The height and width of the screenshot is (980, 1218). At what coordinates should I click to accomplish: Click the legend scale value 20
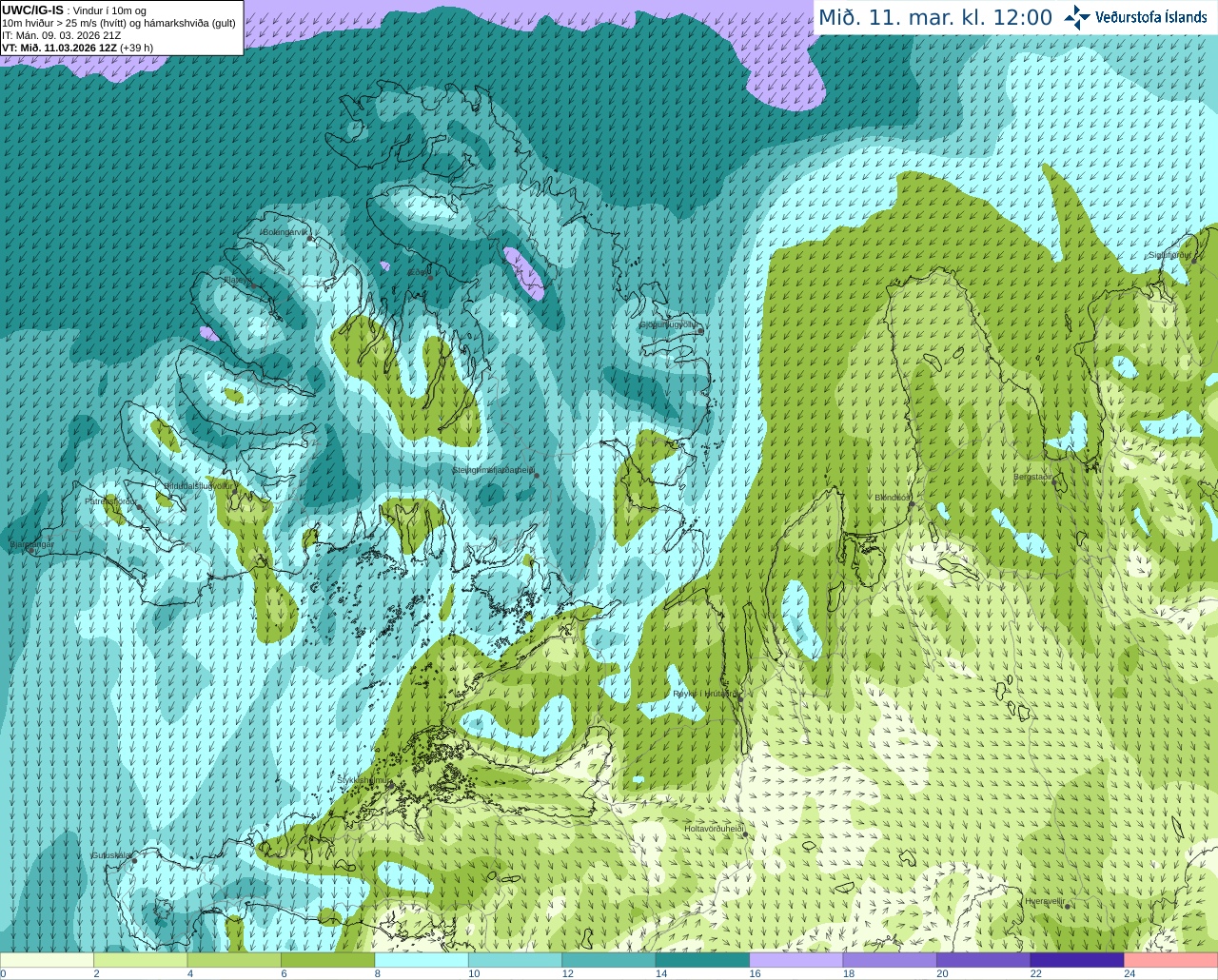point(942,973)
